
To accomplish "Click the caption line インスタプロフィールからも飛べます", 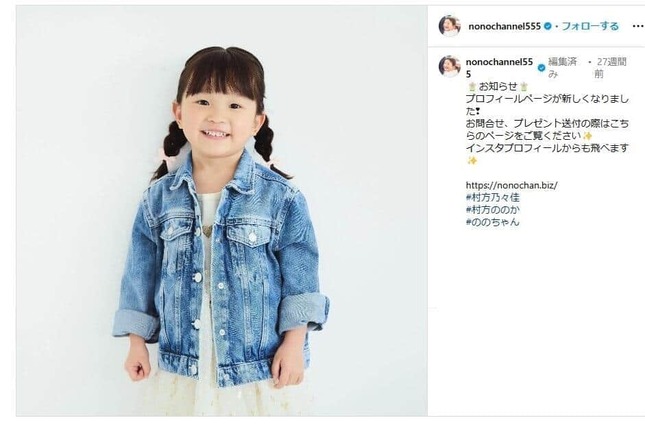I will (547, 148).
